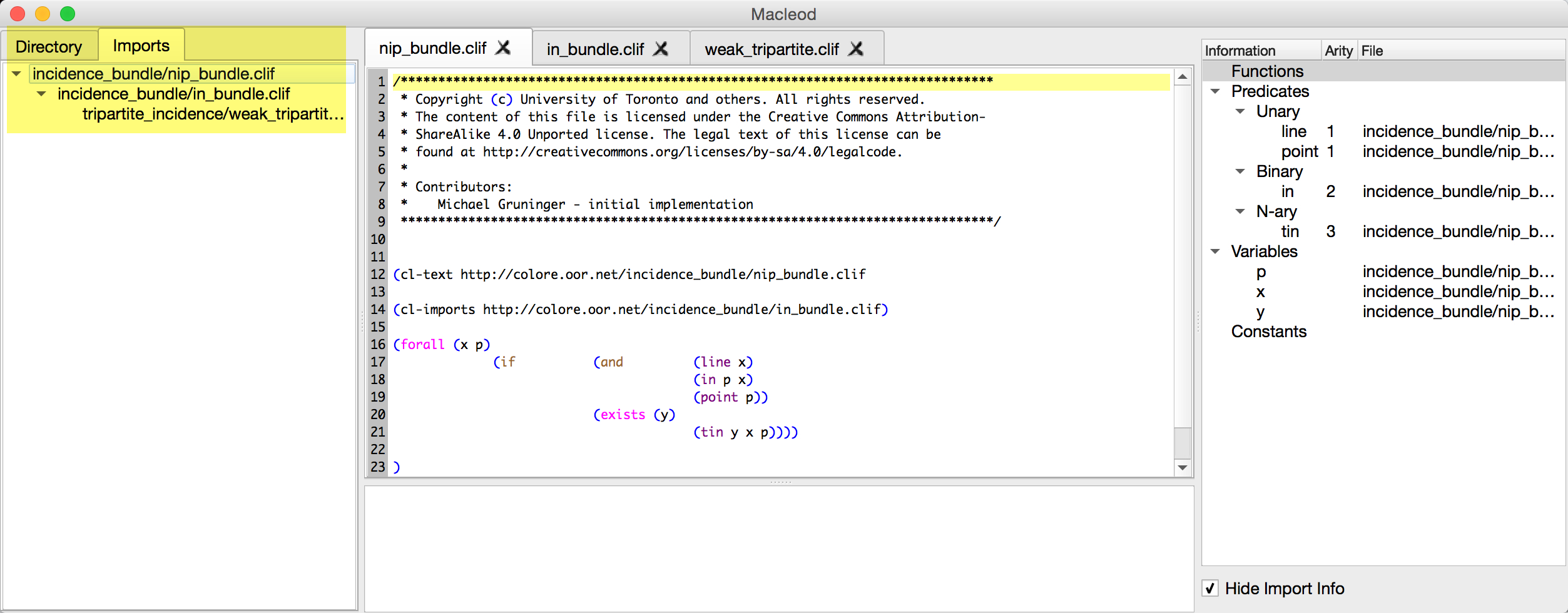The image size is (1568, 613).
Task: Click line number 12 in the gutter
Action: (x=378, y=275)
